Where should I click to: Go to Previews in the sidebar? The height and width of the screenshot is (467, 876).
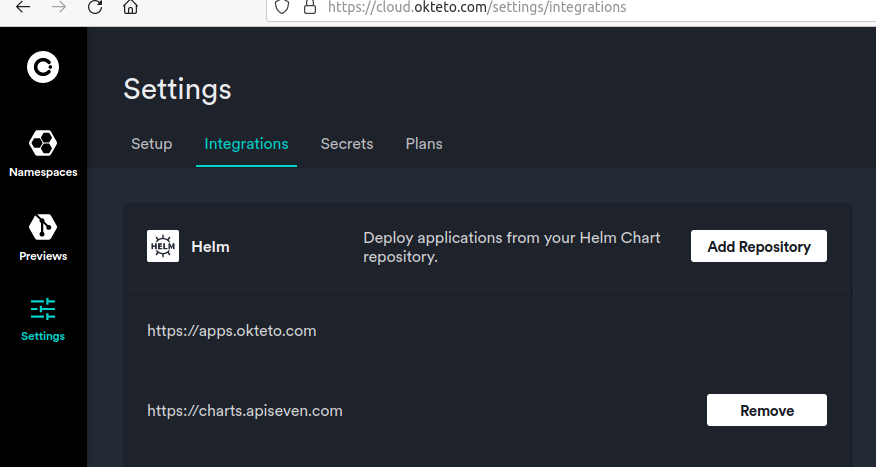click(43, 237)
